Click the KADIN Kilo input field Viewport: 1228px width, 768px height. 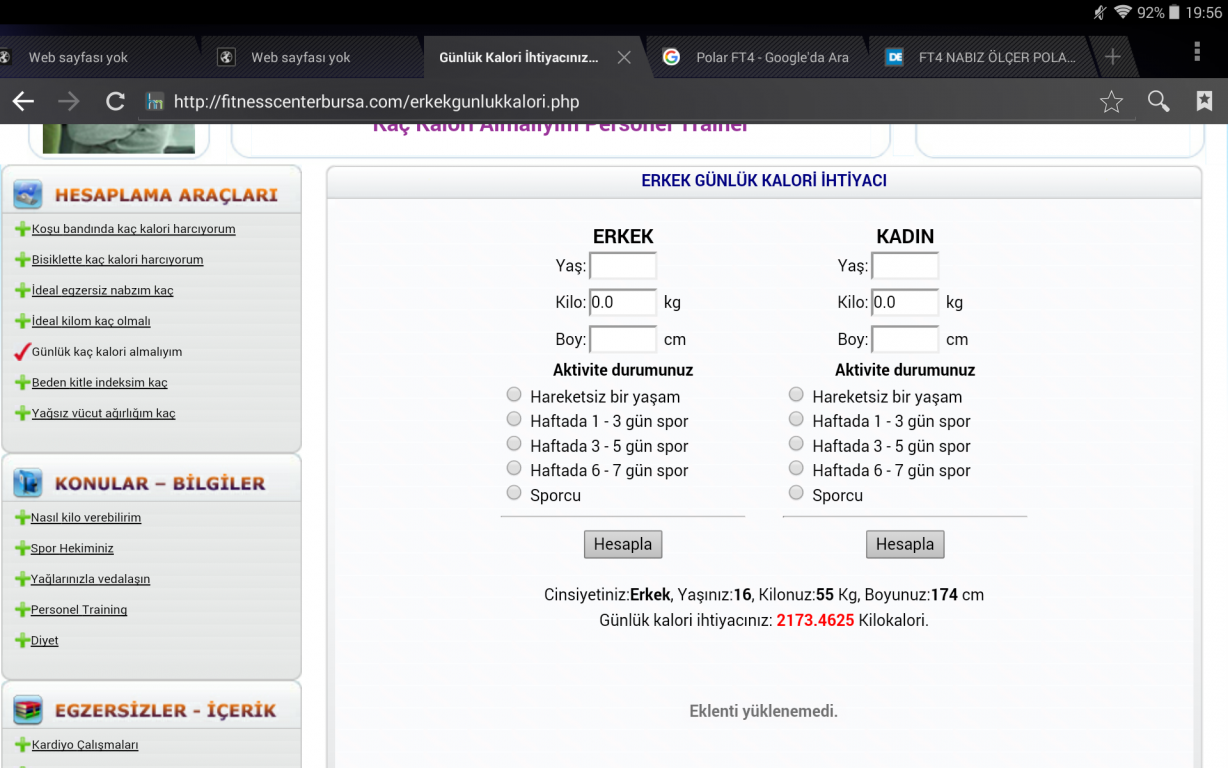point(905,302)
